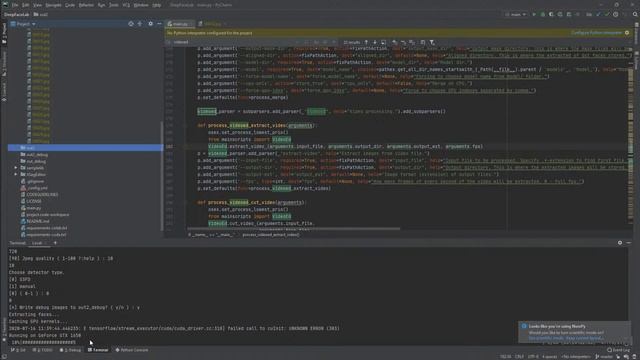Select the highlighted out2 folder
The width and height of the screenshot is (640, 360).
[85, 148]
